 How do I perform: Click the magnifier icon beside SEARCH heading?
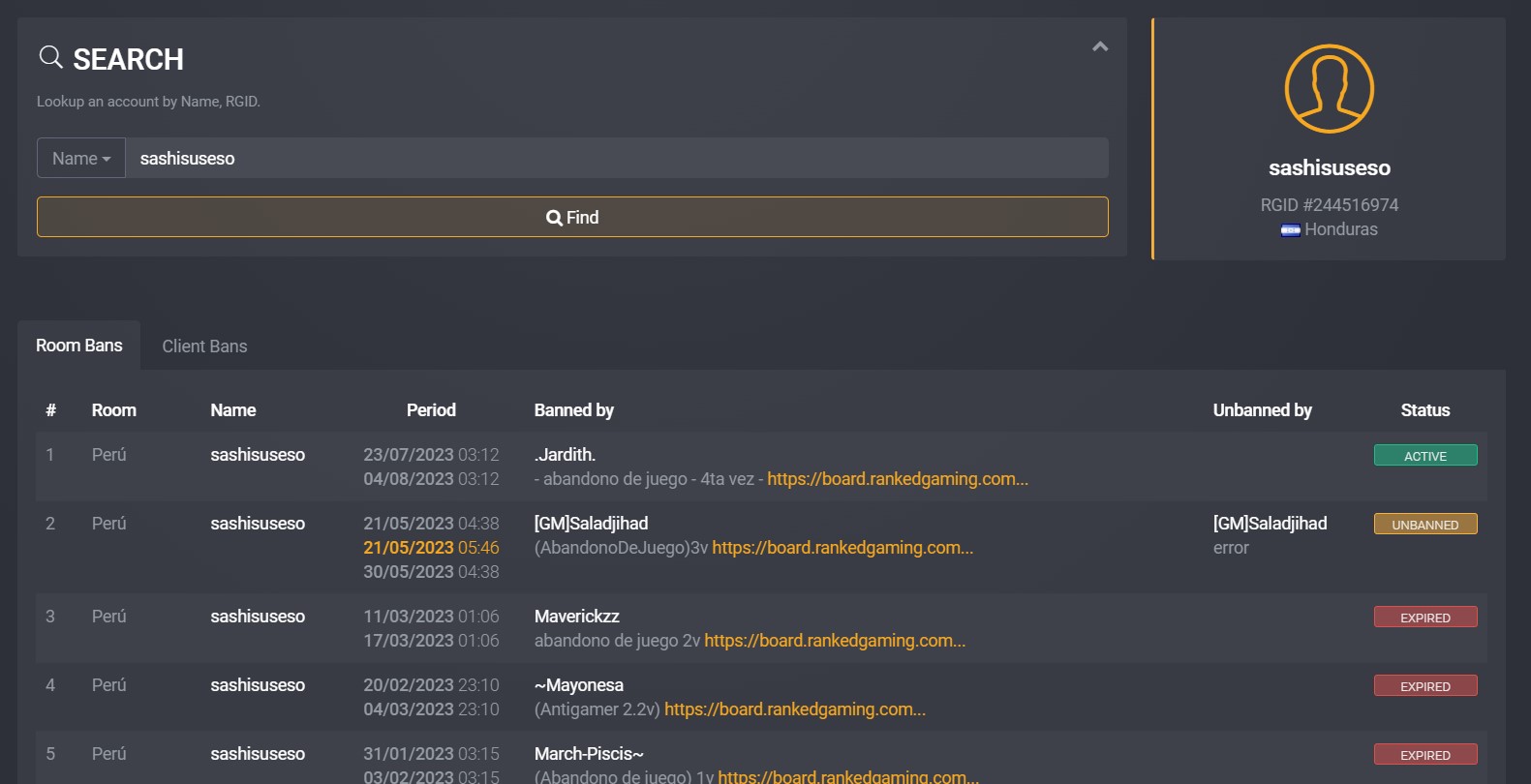[x=50, y=57]
